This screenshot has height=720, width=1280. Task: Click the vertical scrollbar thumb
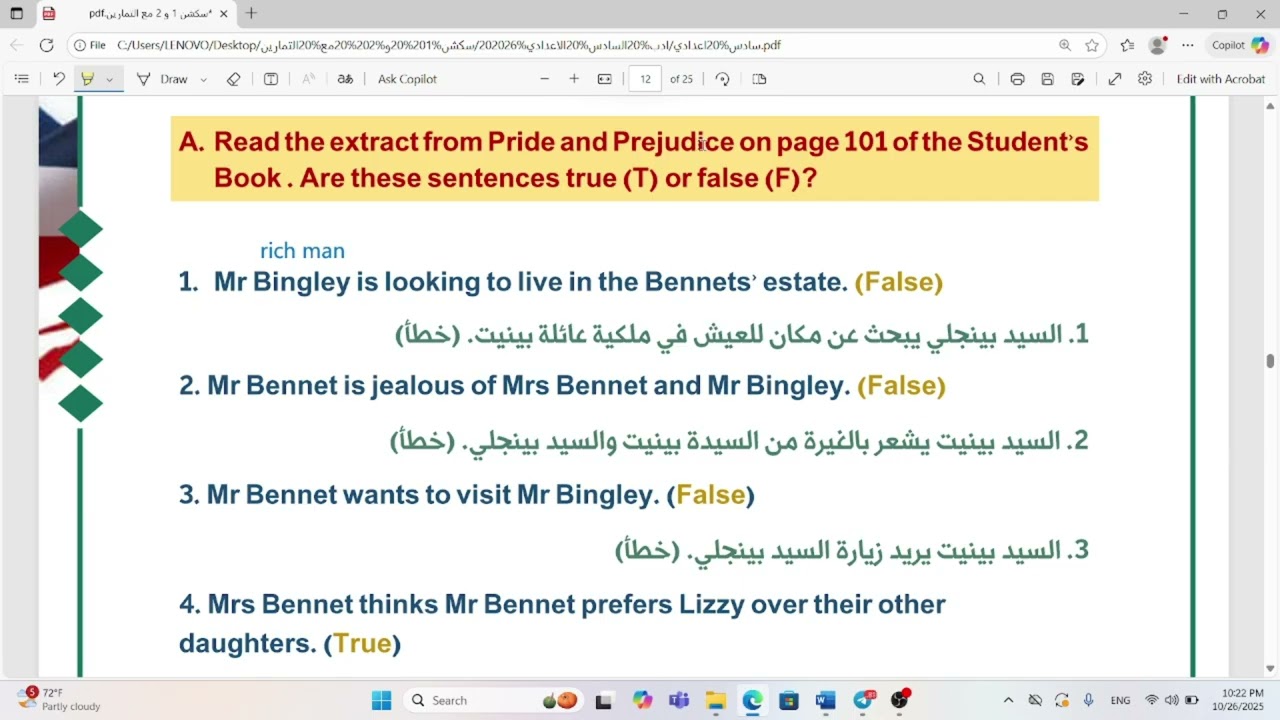tap(1271, 361)
